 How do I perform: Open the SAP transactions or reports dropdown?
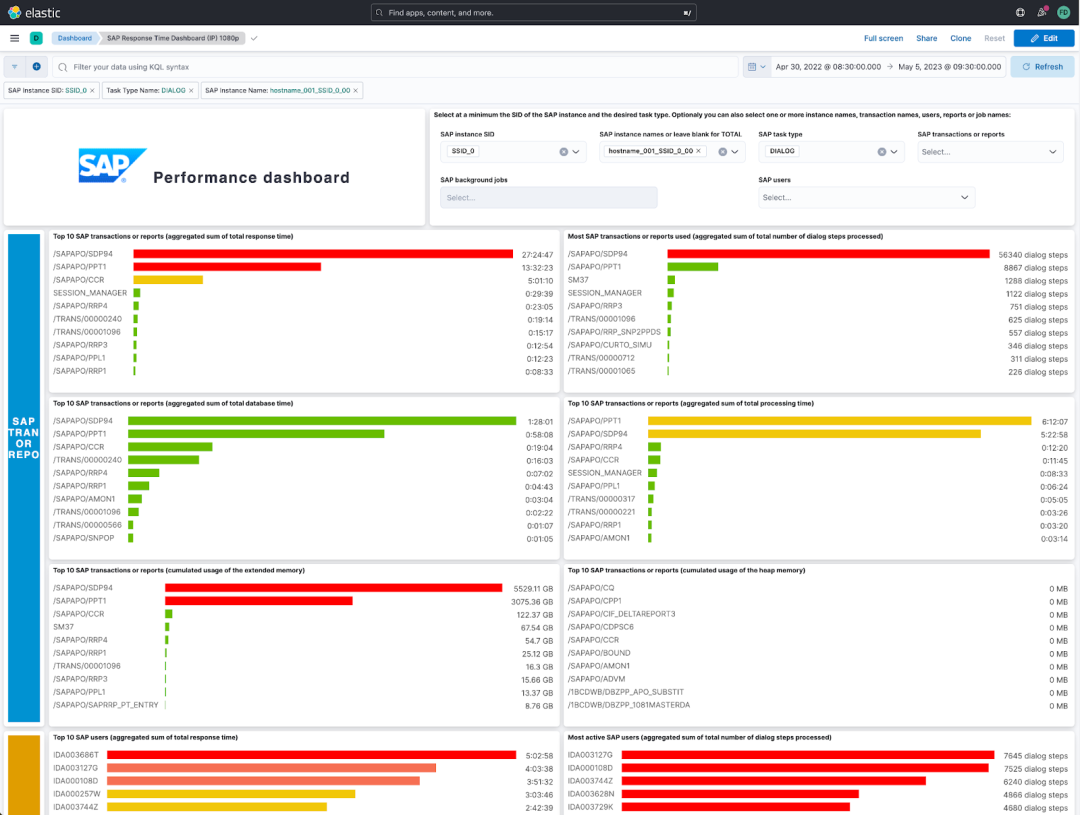tap(990, 152)
